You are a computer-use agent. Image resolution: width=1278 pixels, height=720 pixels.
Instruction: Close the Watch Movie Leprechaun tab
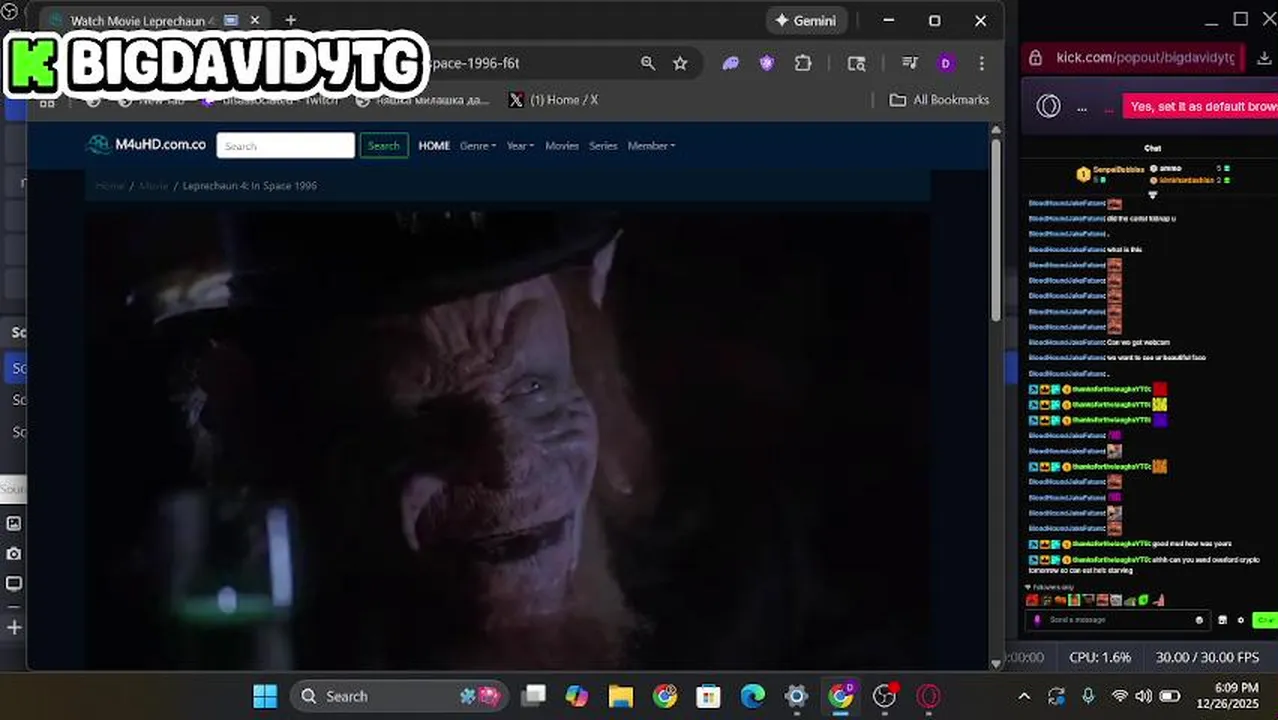[x=255, y=21]
